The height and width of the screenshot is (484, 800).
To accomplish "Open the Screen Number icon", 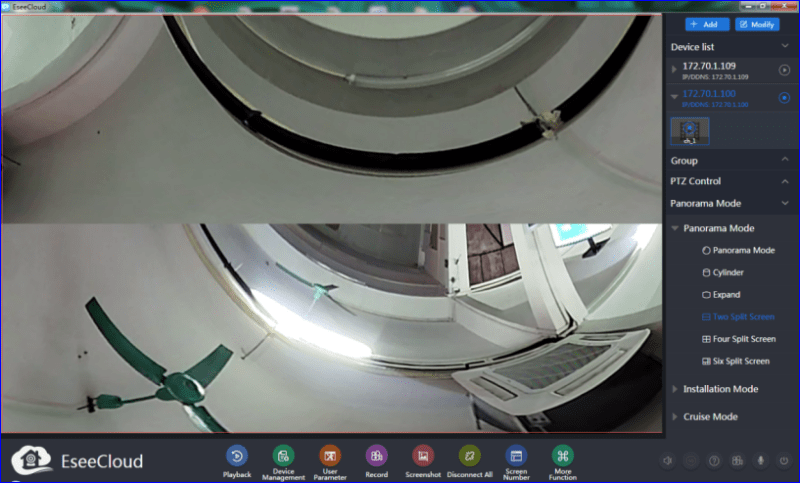I will (x=516, y=457).
